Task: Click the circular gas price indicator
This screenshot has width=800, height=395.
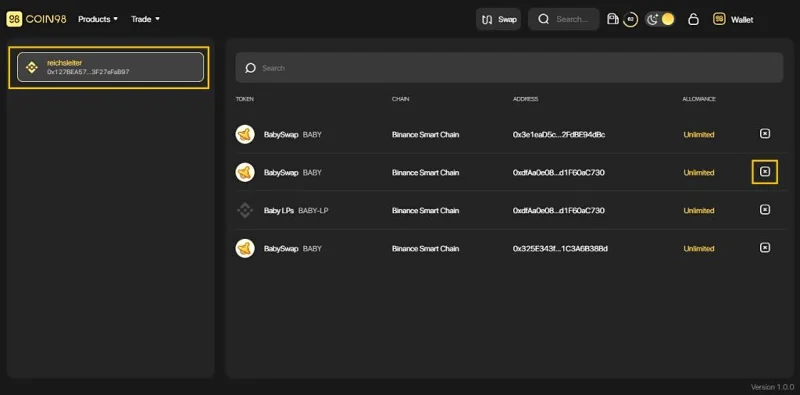Action: (631, 19)
